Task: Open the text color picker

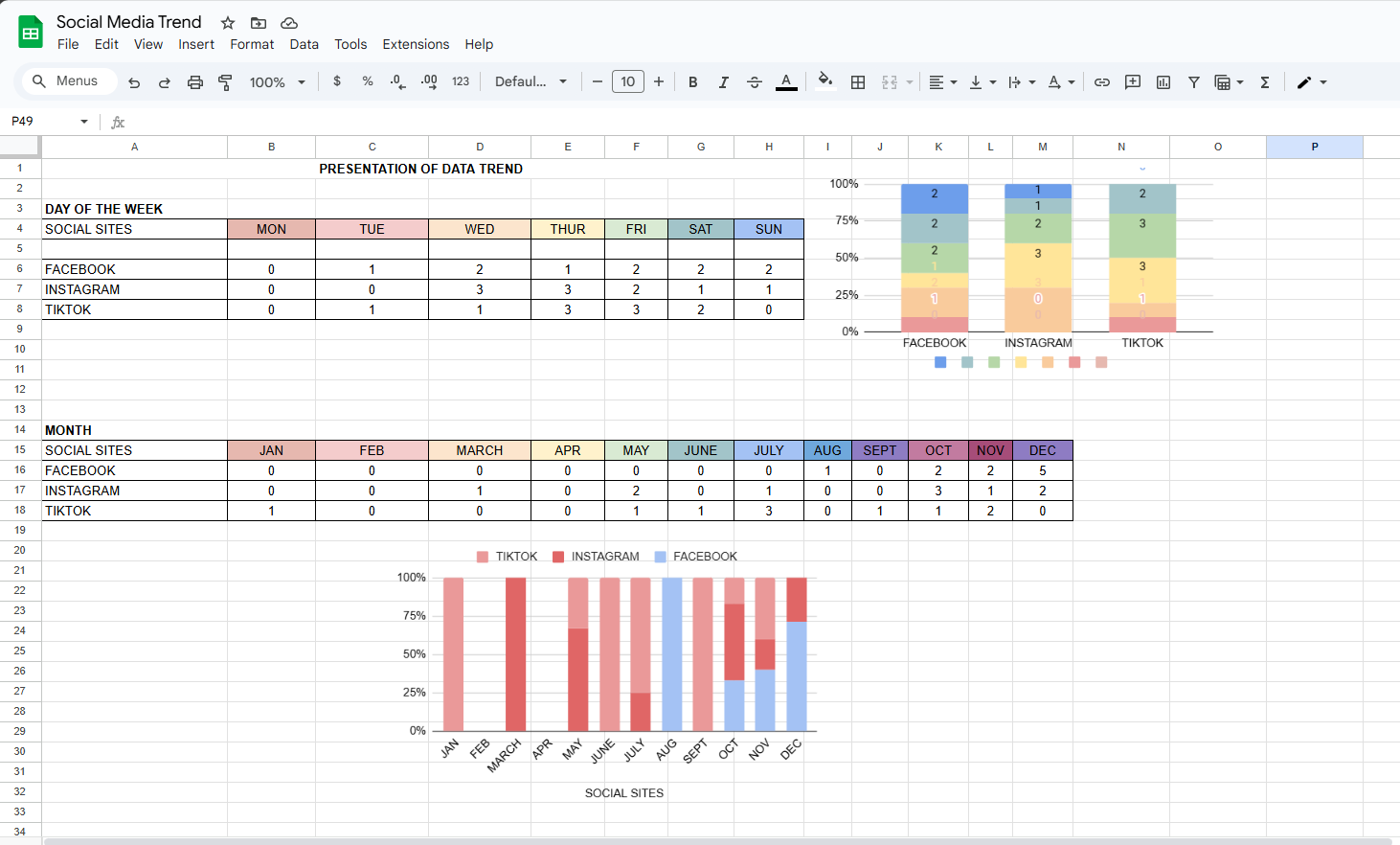Action: click(786, 82)
